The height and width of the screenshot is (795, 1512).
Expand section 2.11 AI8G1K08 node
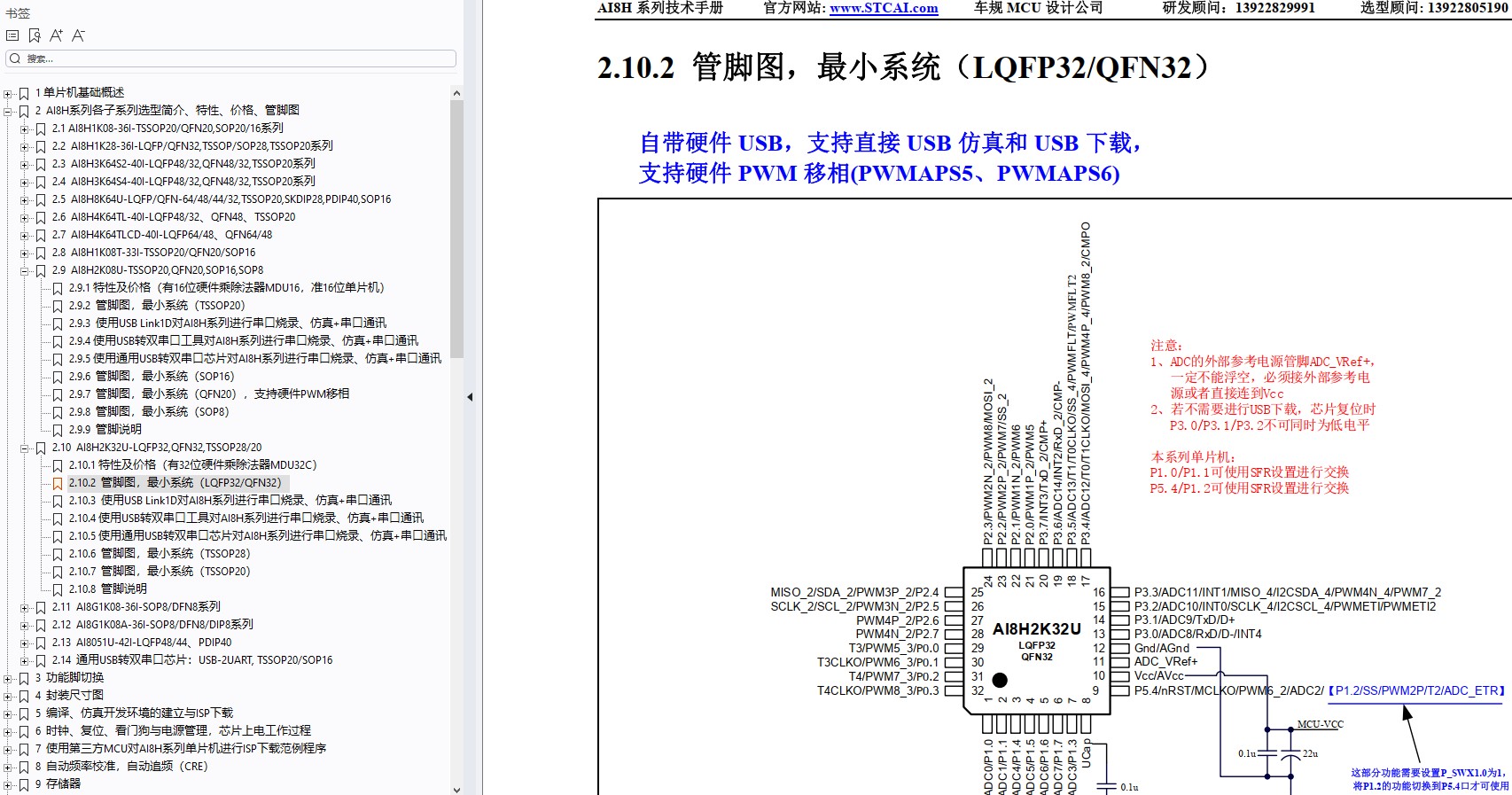[x=25, y=607]
